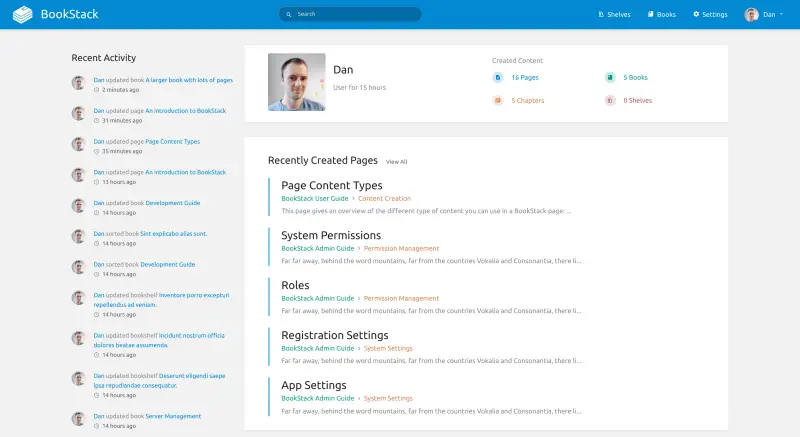The image size is (800, 437).
Task: Click the blue Pages count icon
Action: (498, 77)
